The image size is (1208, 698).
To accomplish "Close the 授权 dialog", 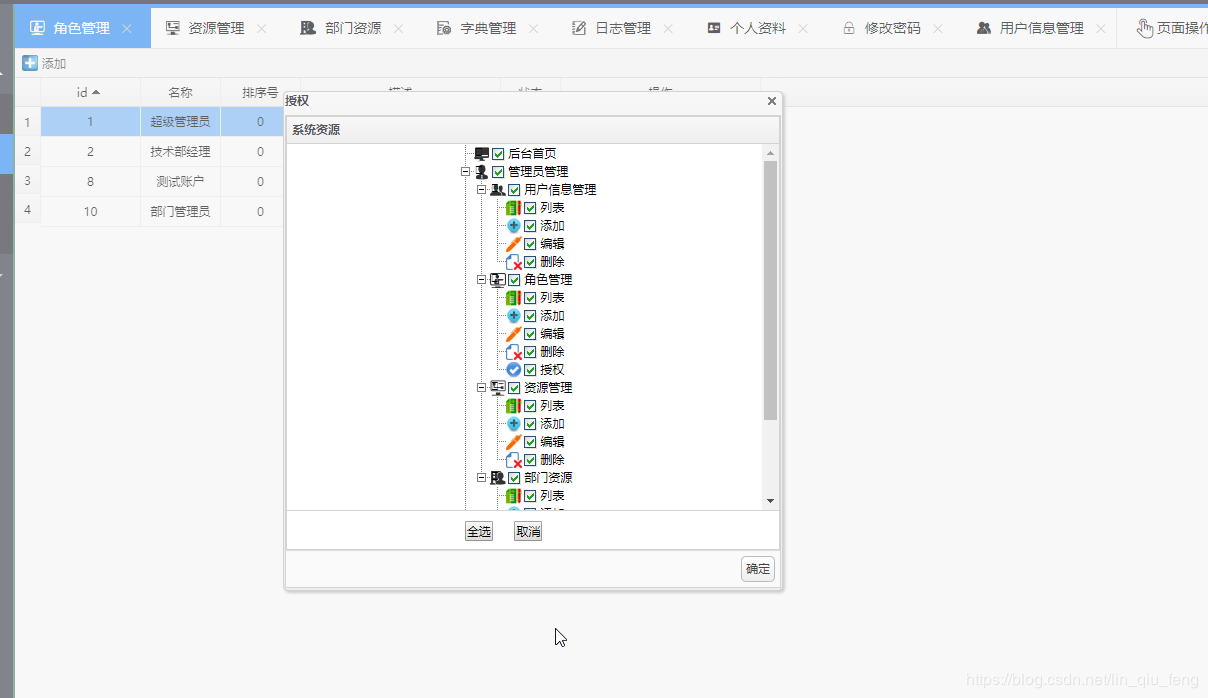I will [771, 101].
